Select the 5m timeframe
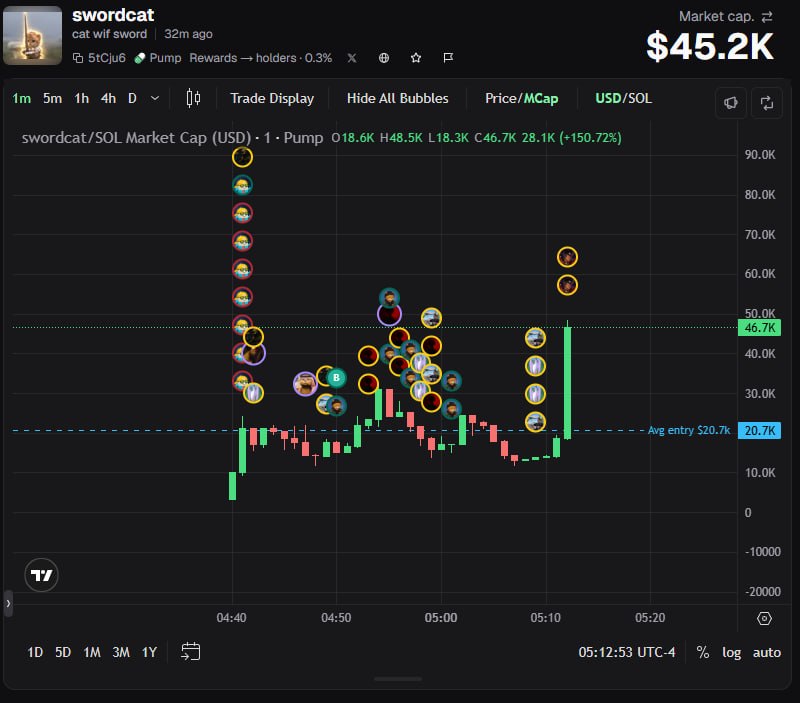This screenshot has height=703, width=800. (x=52, y=98)
